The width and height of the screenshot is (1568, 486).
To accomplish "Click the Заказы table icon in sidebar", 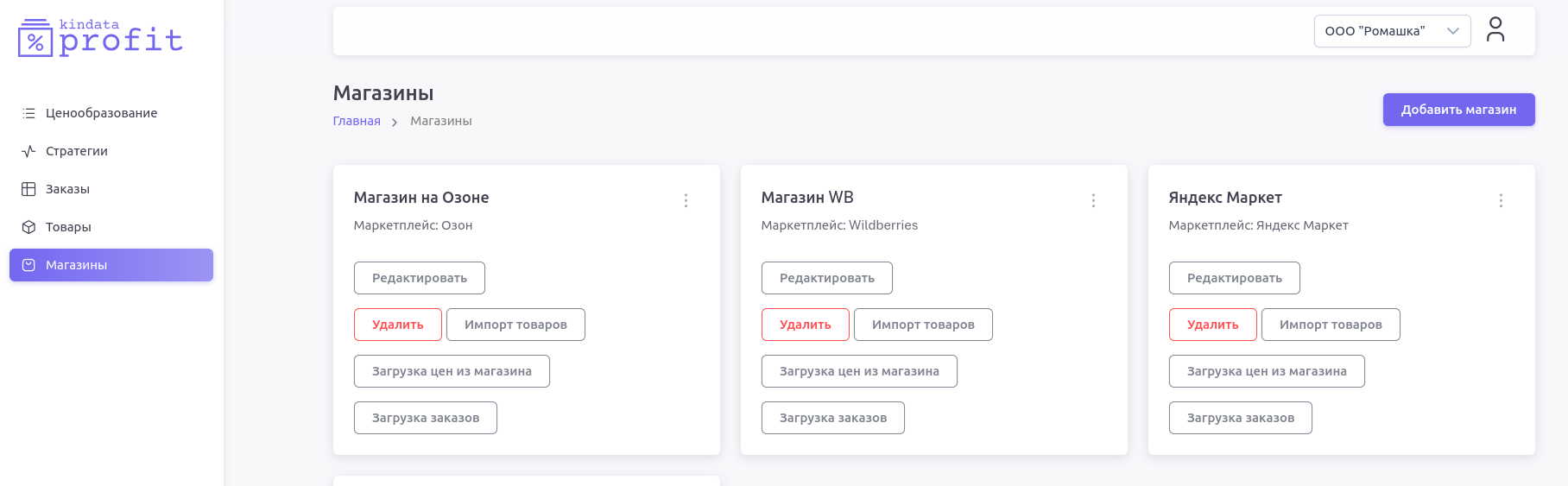I will click(x=28, y=189).
